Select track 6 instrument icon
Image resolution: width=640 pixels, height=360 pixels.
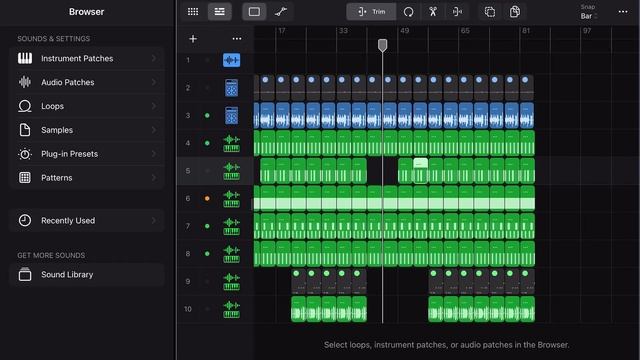point(231,199)
